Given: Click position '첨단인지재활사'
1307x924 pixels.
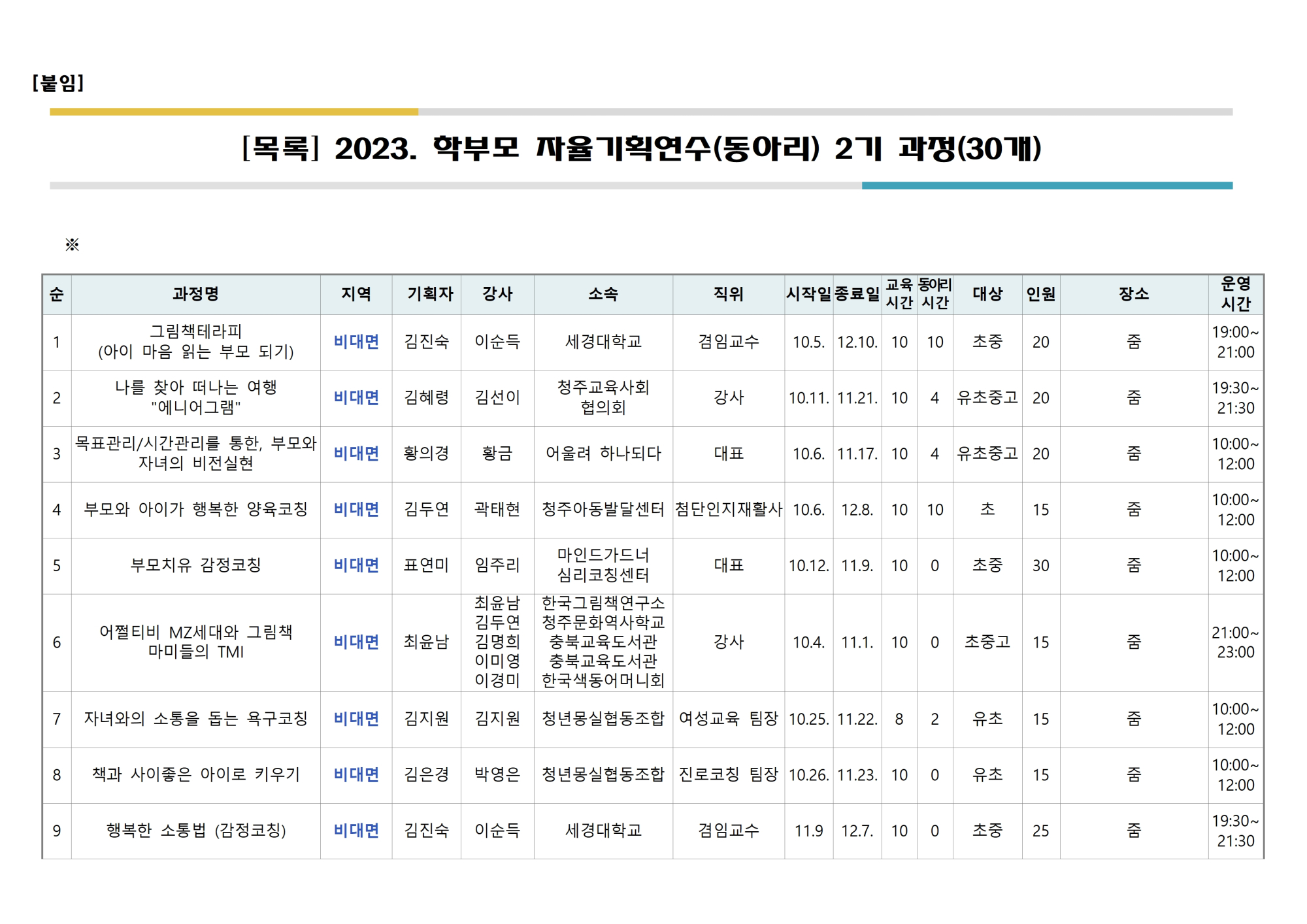Looking at the screenshot, I should (x=729, y=509).
